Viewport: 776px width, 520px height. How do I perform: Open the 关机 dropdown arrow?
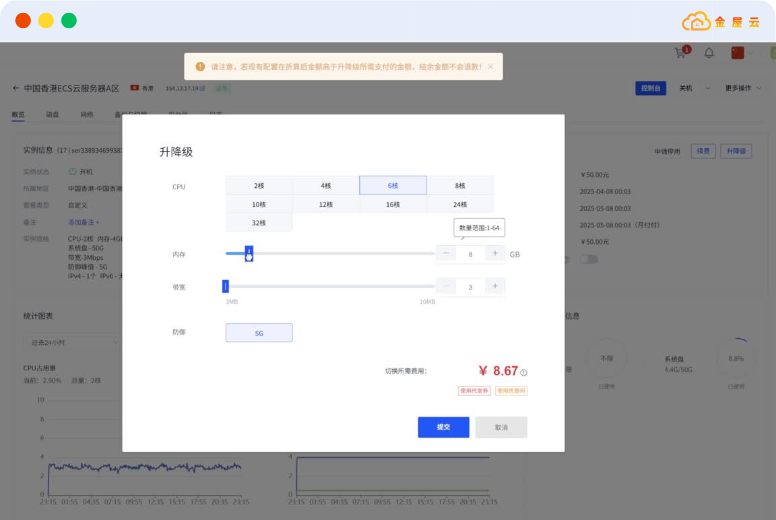[x=709, y=88]
